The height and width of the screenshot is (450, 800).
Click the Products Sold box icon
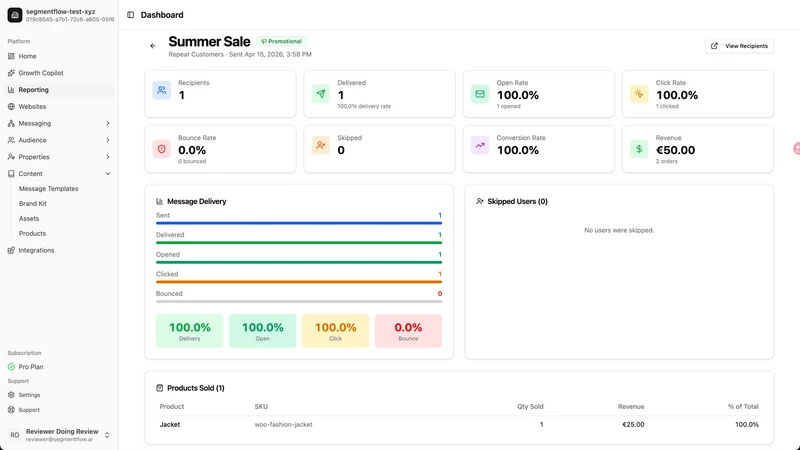click(x=160, y=388)
